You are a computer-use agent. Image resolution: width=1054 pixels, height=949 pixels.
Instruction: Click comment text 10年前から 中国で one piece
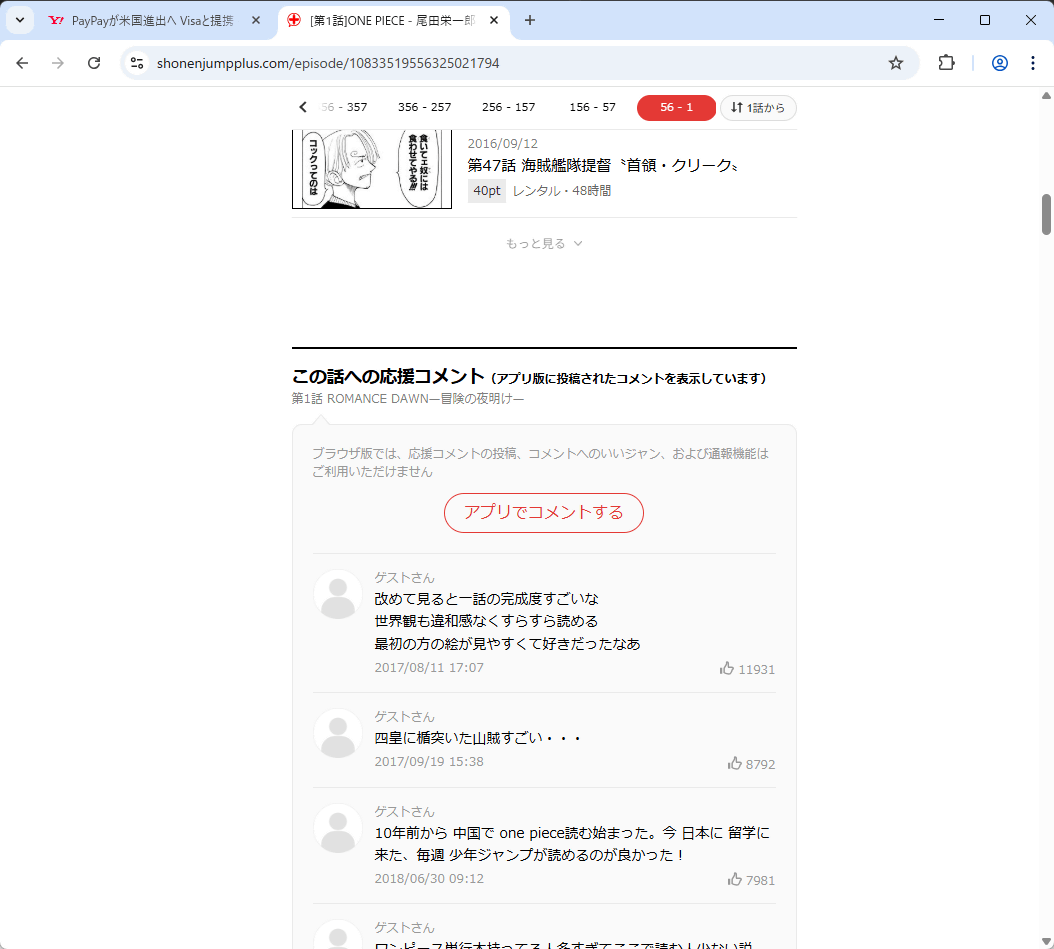(571, 844)
